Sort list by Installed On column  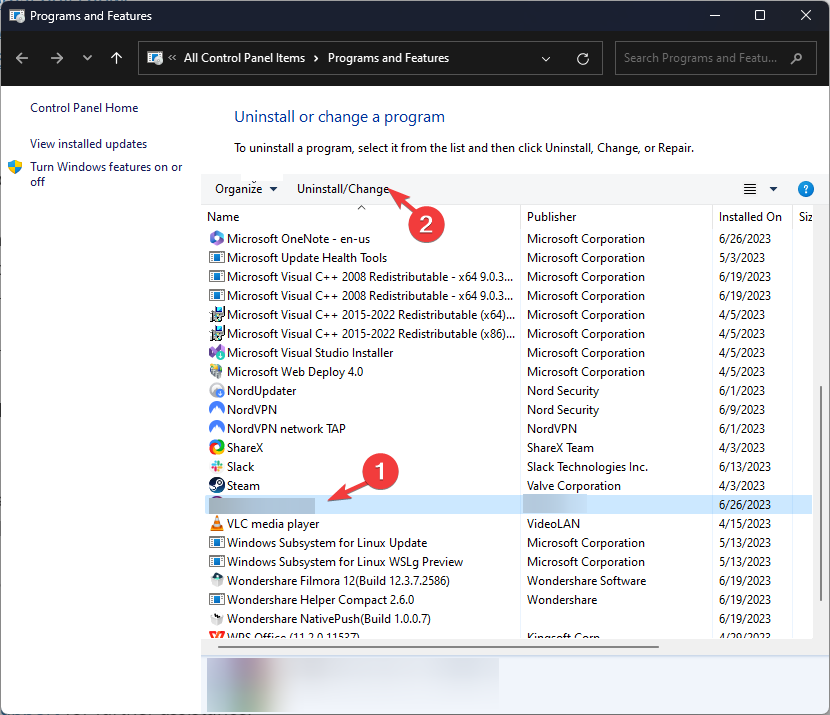coord(750,217)
